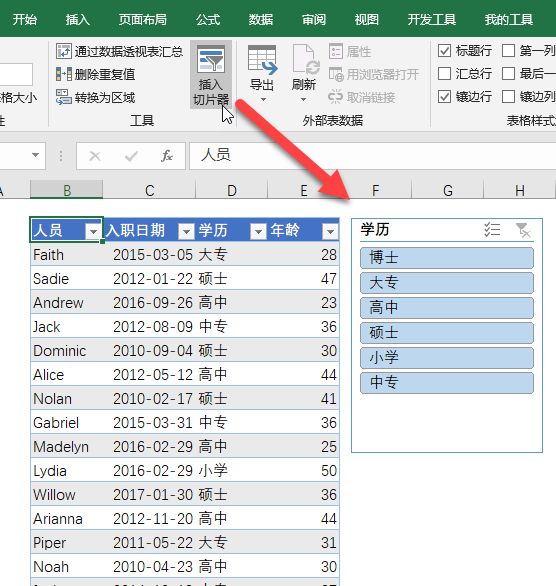Expand the Name Box dropdown arrow

[35, 155]
